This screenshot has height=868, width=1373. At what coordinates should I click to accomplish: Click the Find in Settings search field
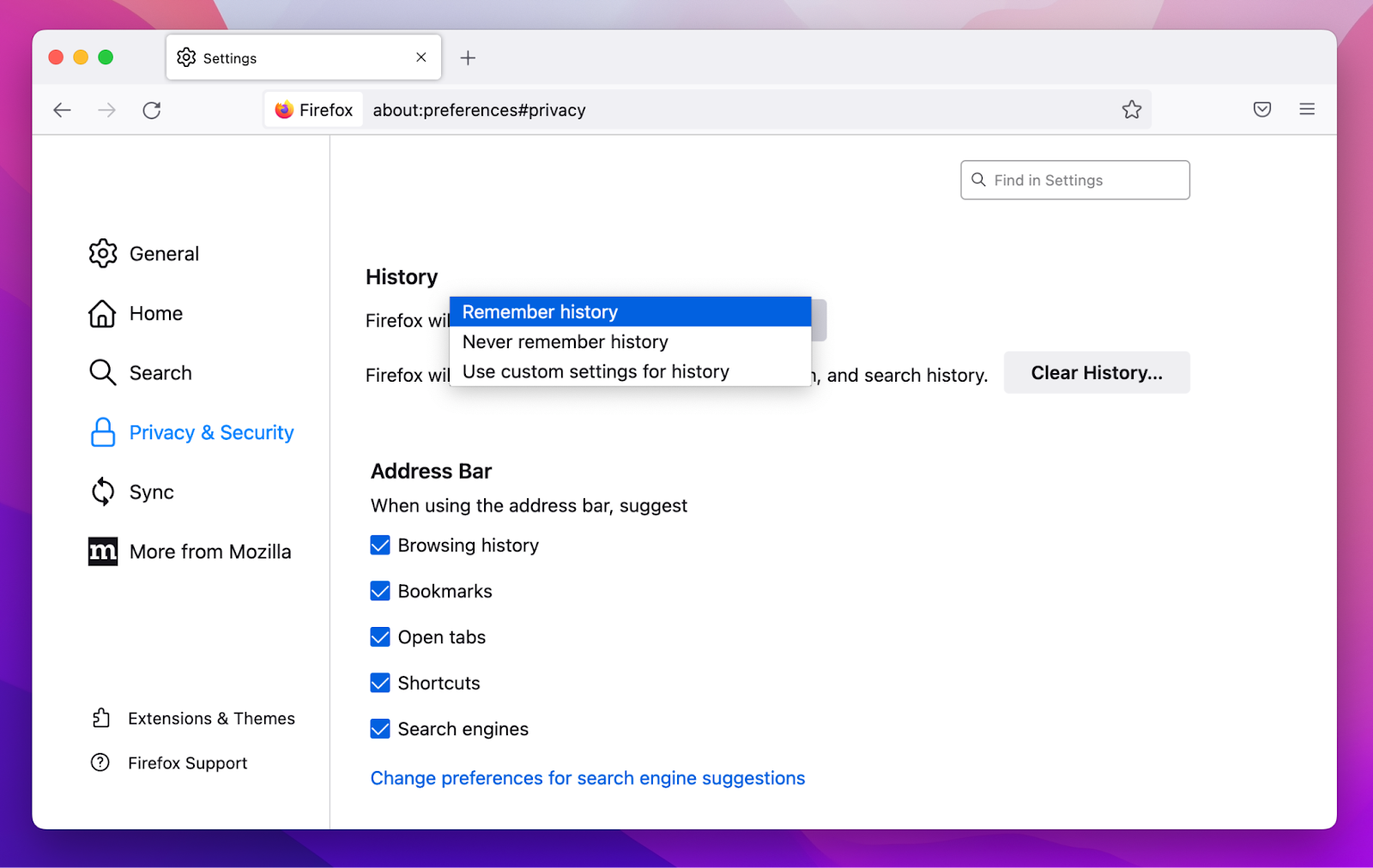[1074, 179]
